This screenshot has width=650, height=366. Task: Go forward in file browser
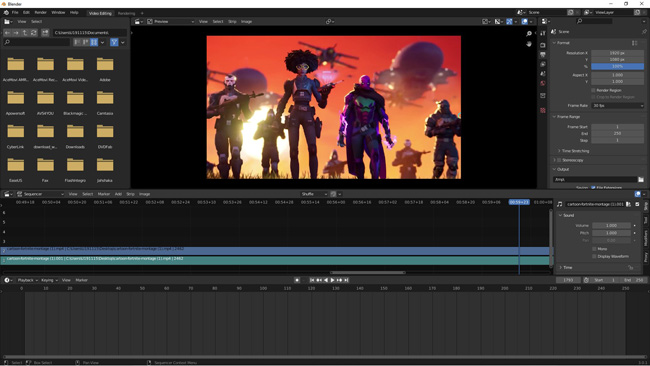[x=16, y=32]
